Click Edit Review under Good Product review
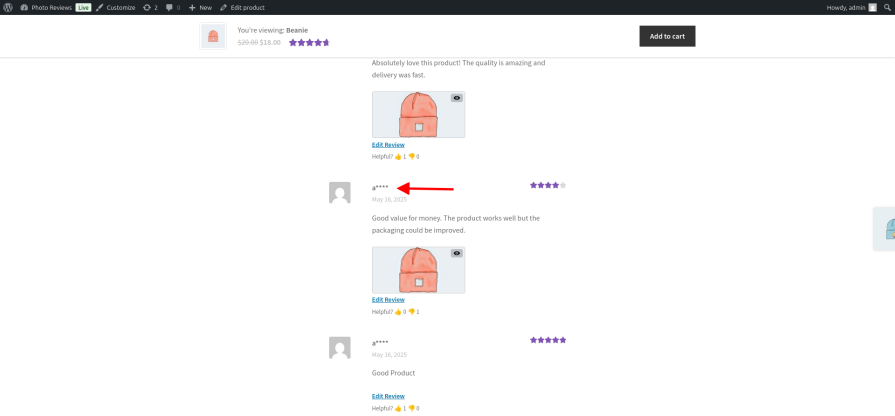The height and width of the screenshot is (416, 895). click(x=388, y=396)
